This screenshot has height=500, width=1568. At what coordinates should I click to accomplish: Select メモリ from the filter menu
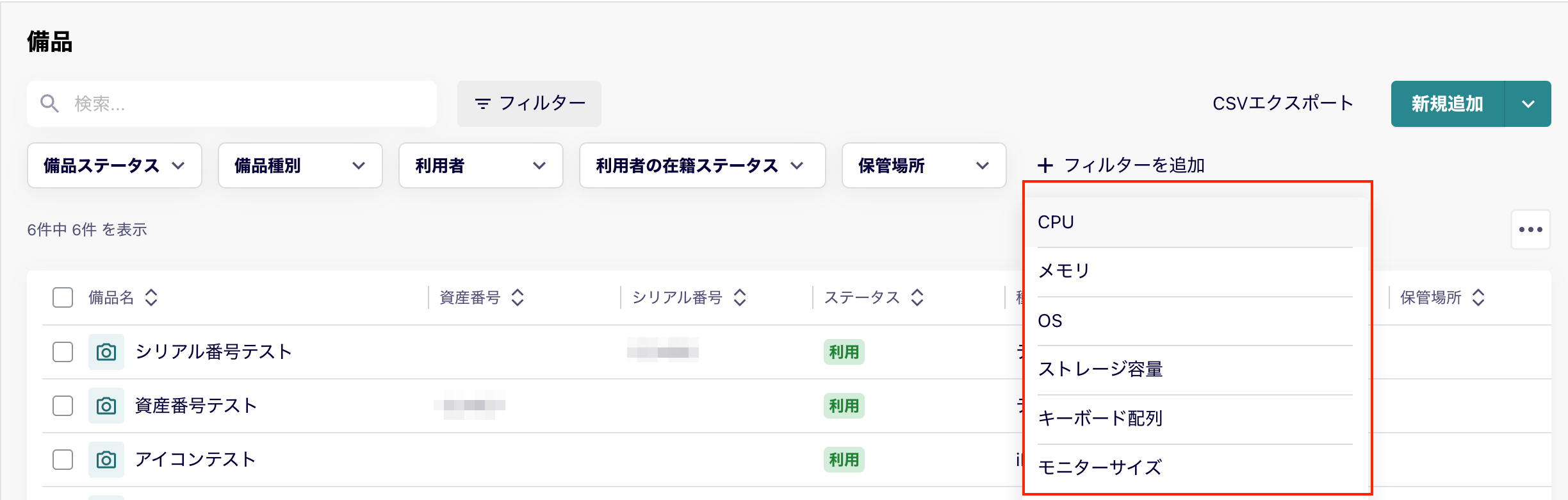point(1195,271)
